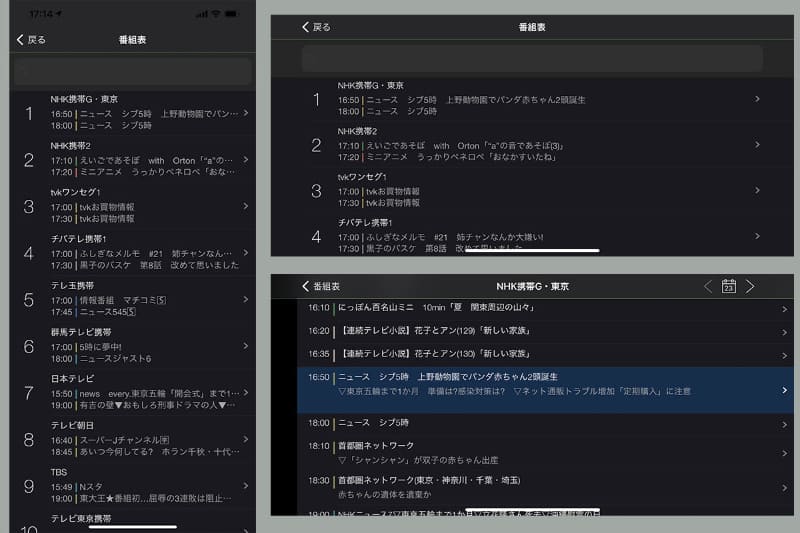Tap 17:20 ミニアニメ in top-right panel

point(447,157)
